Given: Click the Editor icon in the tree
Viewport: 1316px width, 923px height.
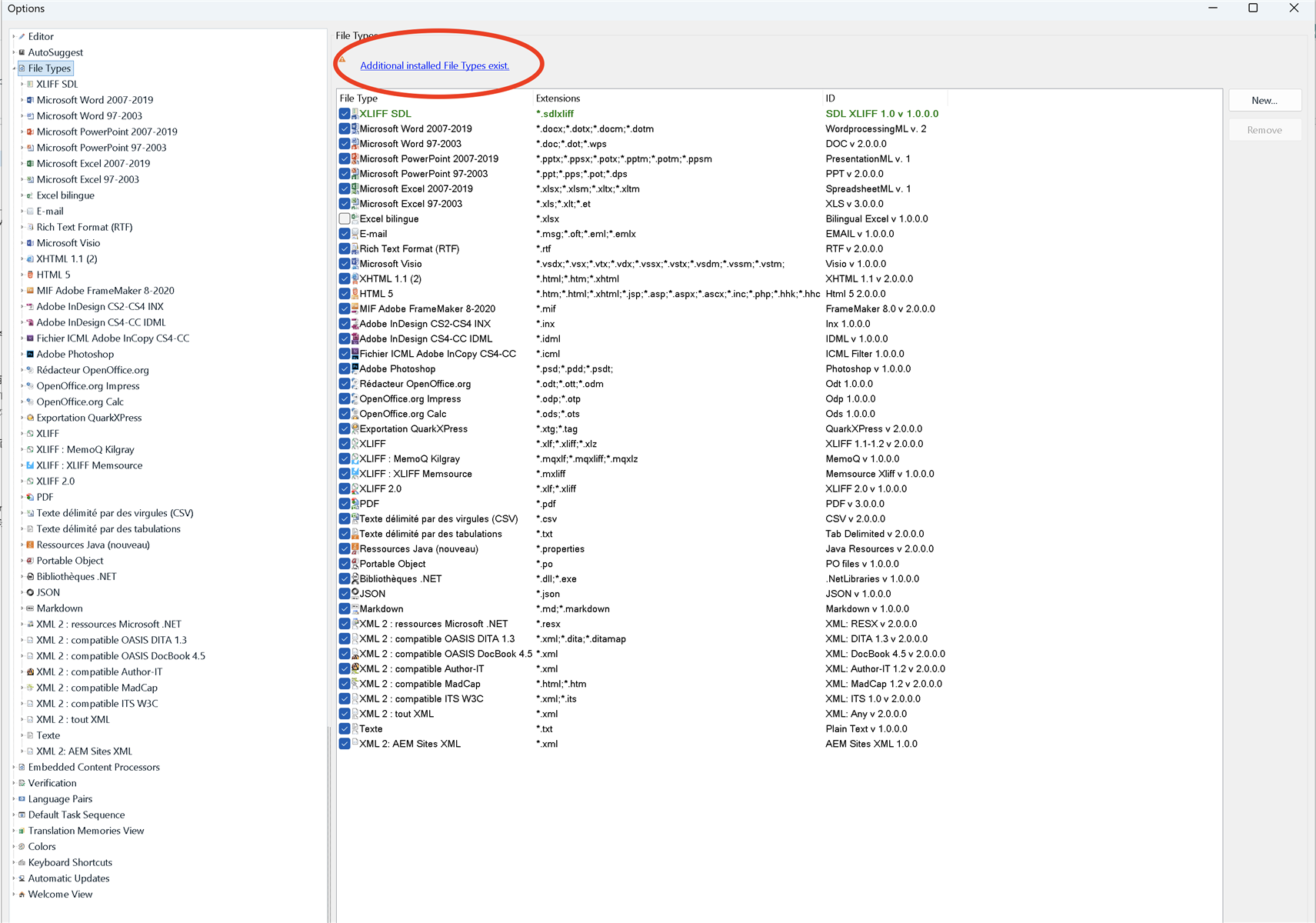Looking at the screenshot, I should pos(22,36).
